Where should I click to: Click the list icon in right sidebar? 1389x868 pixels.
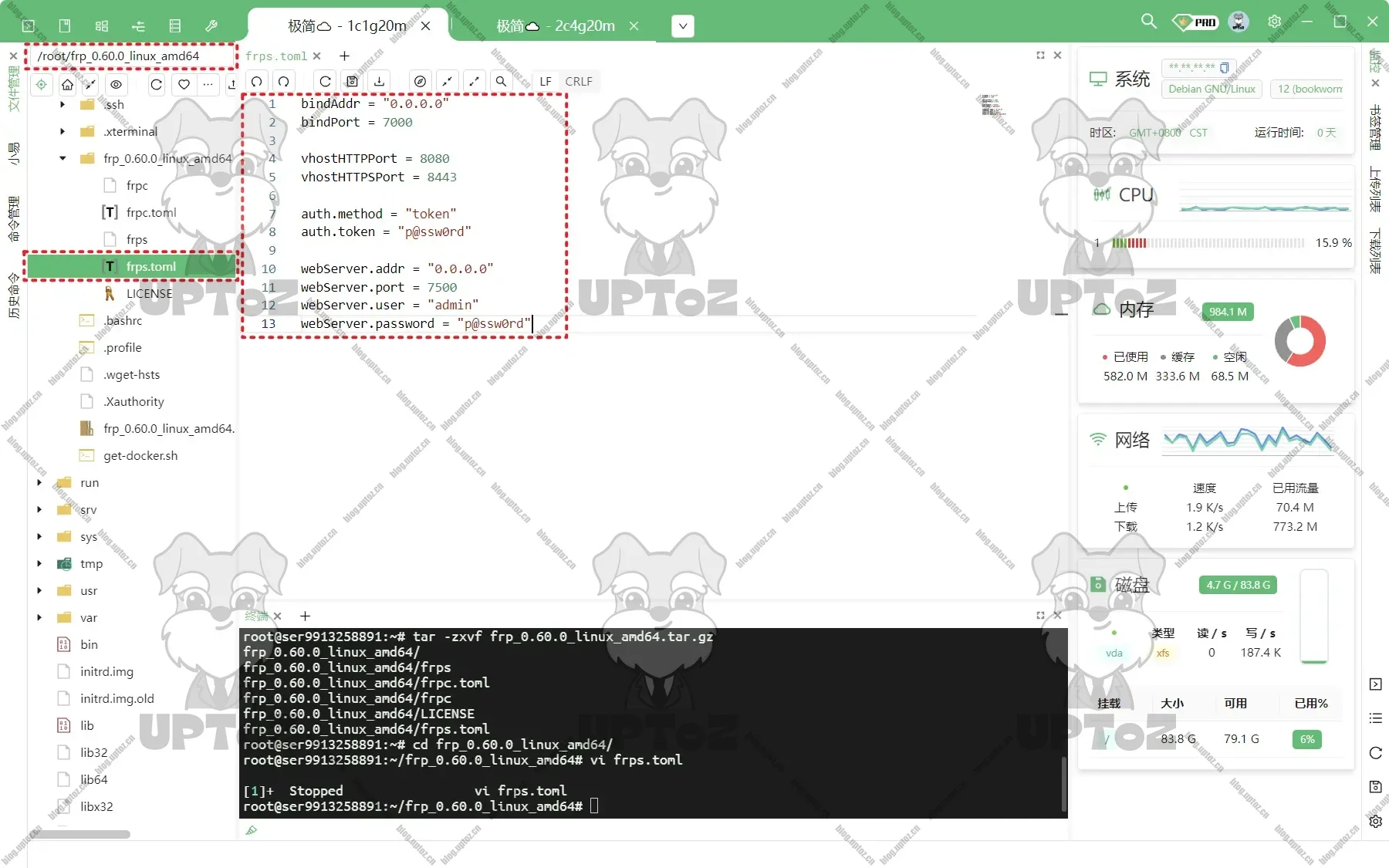pyautogui.click(x=1375, y=718)
